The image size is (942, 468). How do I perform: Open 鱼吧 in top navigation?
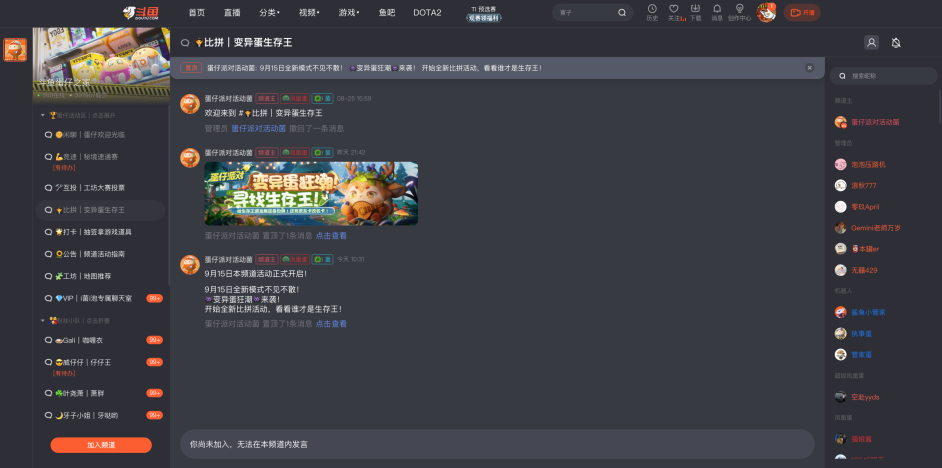[387, 13]
